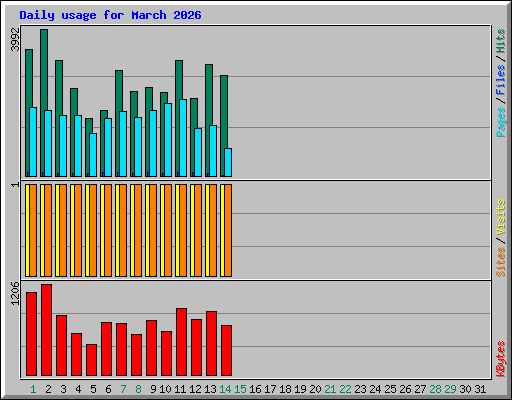Click day 21 on the date axis
Screen dimensions: 512x400
(x=330, y=389)
